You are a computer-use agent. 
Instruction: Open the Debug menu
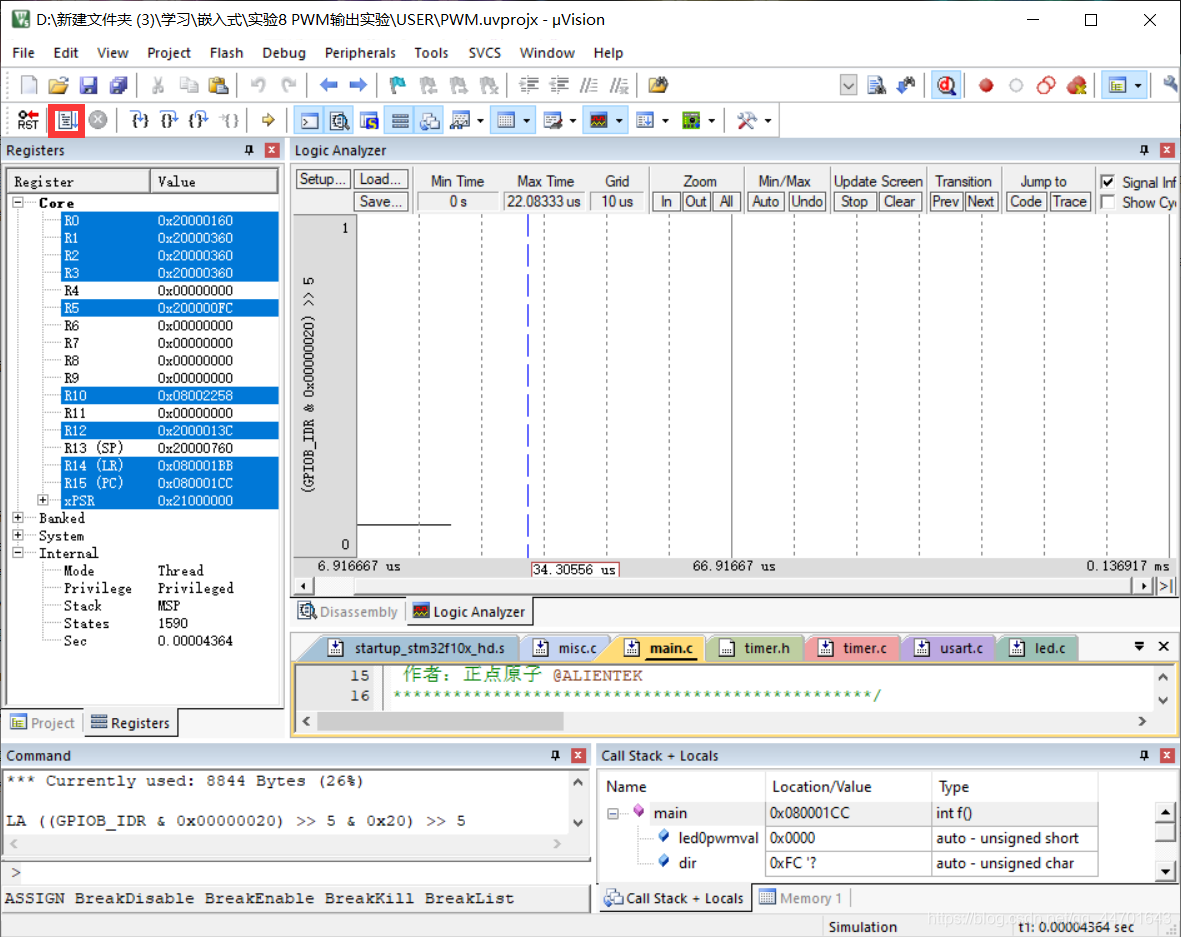coord(284,53)
